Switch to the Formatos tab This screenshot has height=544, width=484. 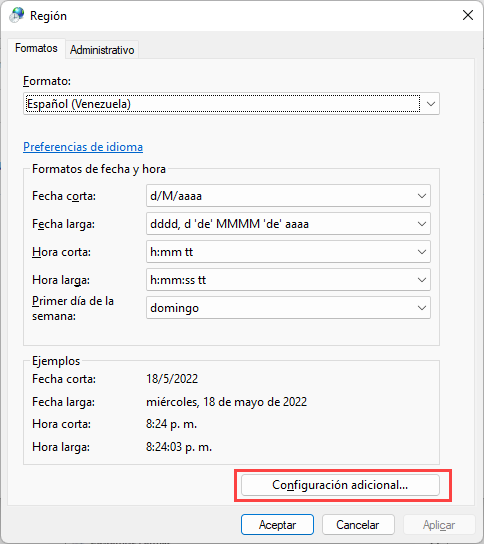coord(36,48)
